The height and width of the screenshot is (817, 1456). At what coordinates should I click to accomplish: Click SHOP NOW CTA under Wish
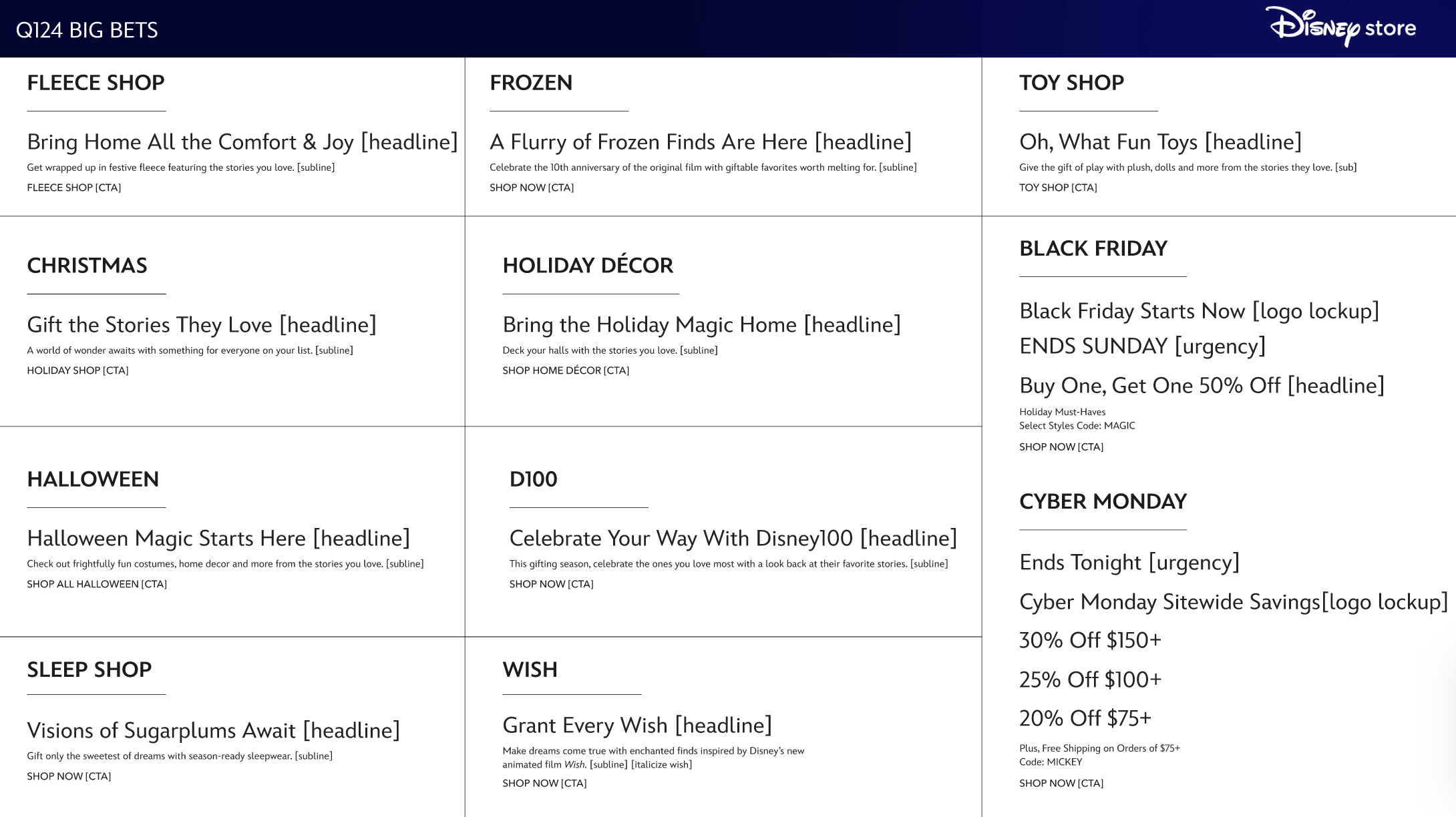coord(544,783)
